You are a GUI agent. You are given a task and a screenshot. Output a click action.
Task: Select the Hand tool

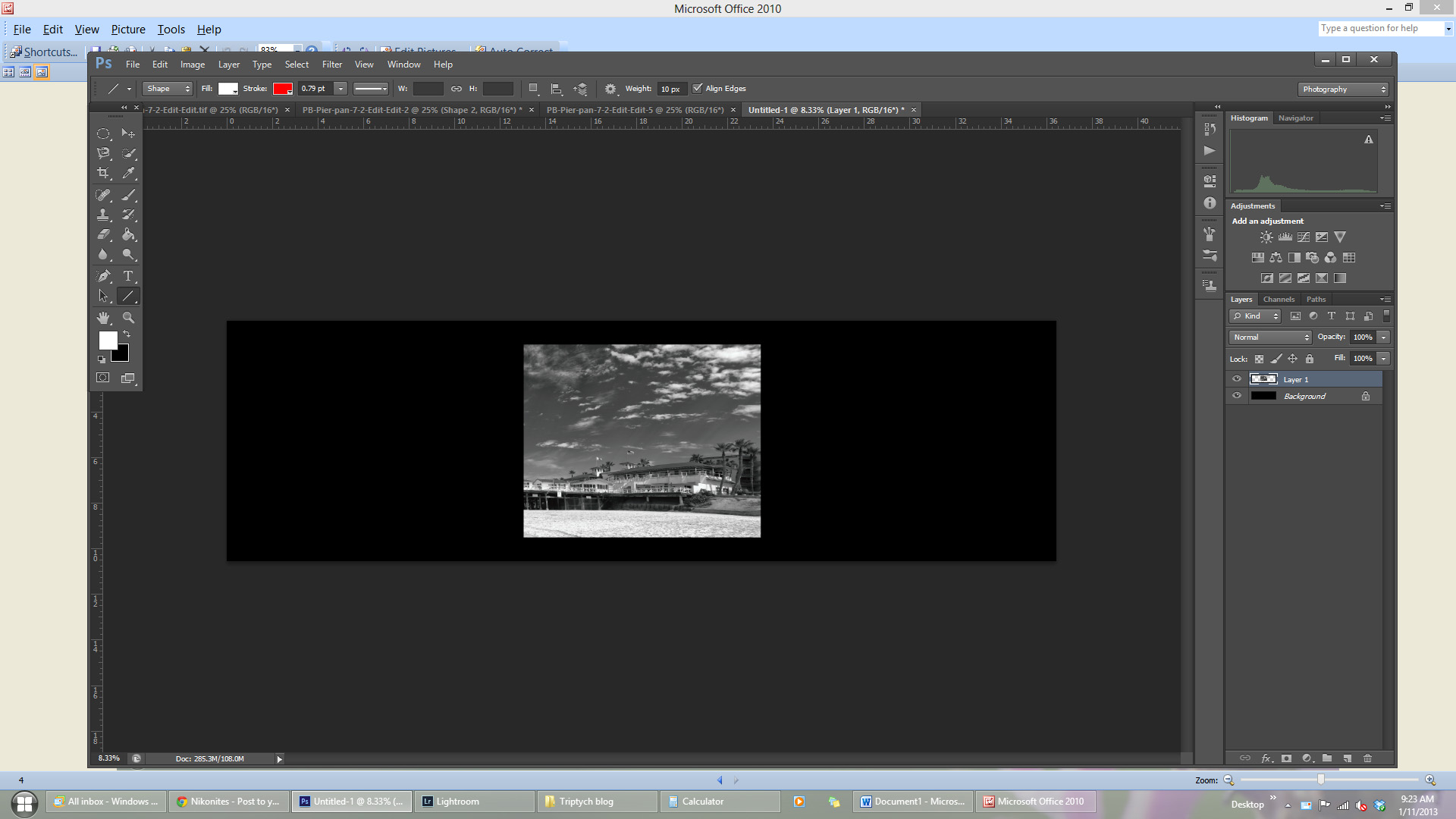coord(103,318)
